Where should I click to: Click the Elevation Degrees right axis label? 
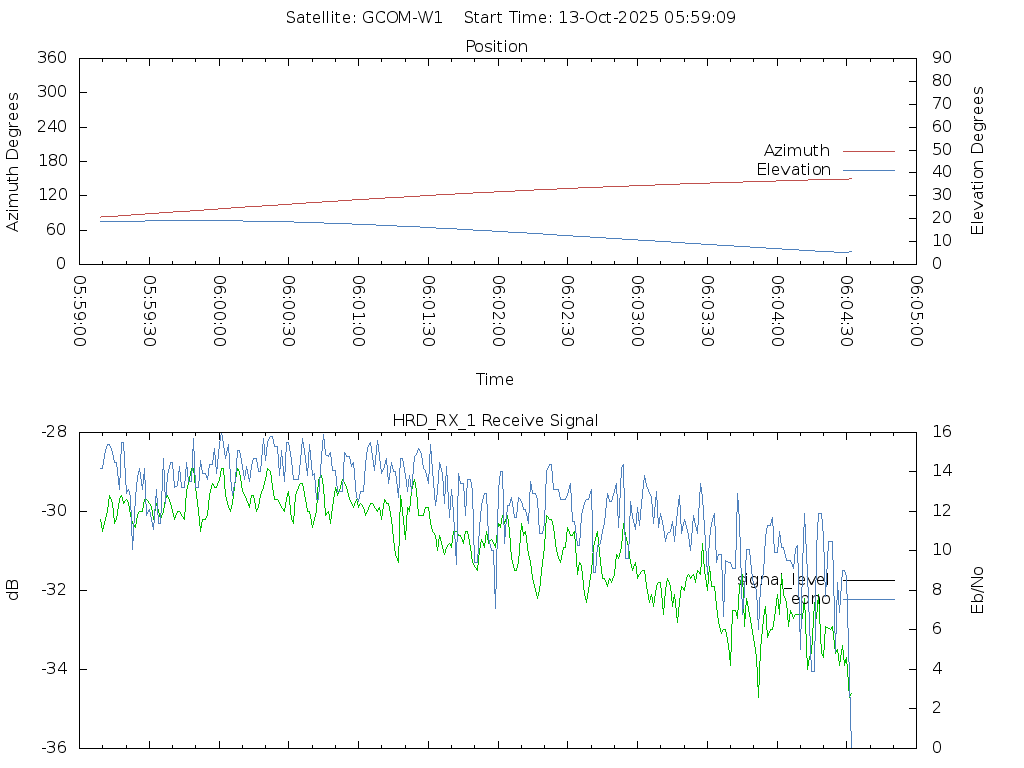(978, 161)
